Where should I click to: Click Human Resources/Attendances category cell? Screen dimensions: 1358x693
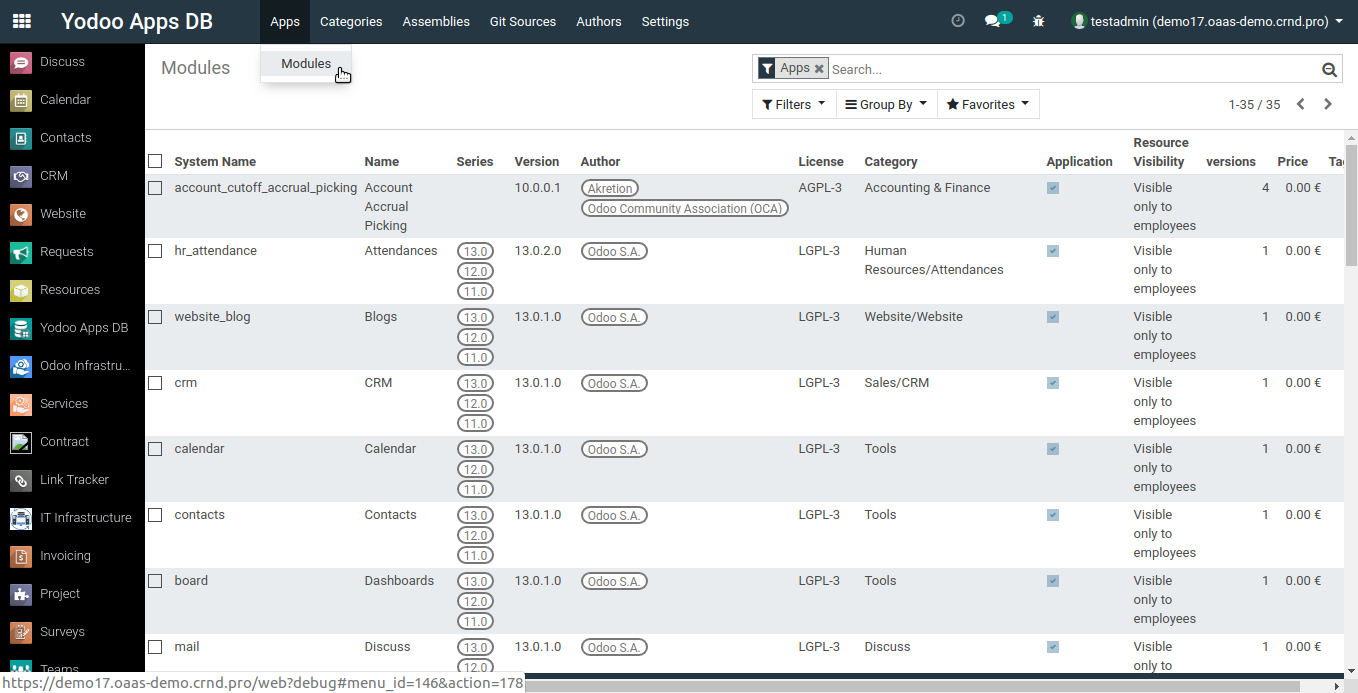[934, 260]
